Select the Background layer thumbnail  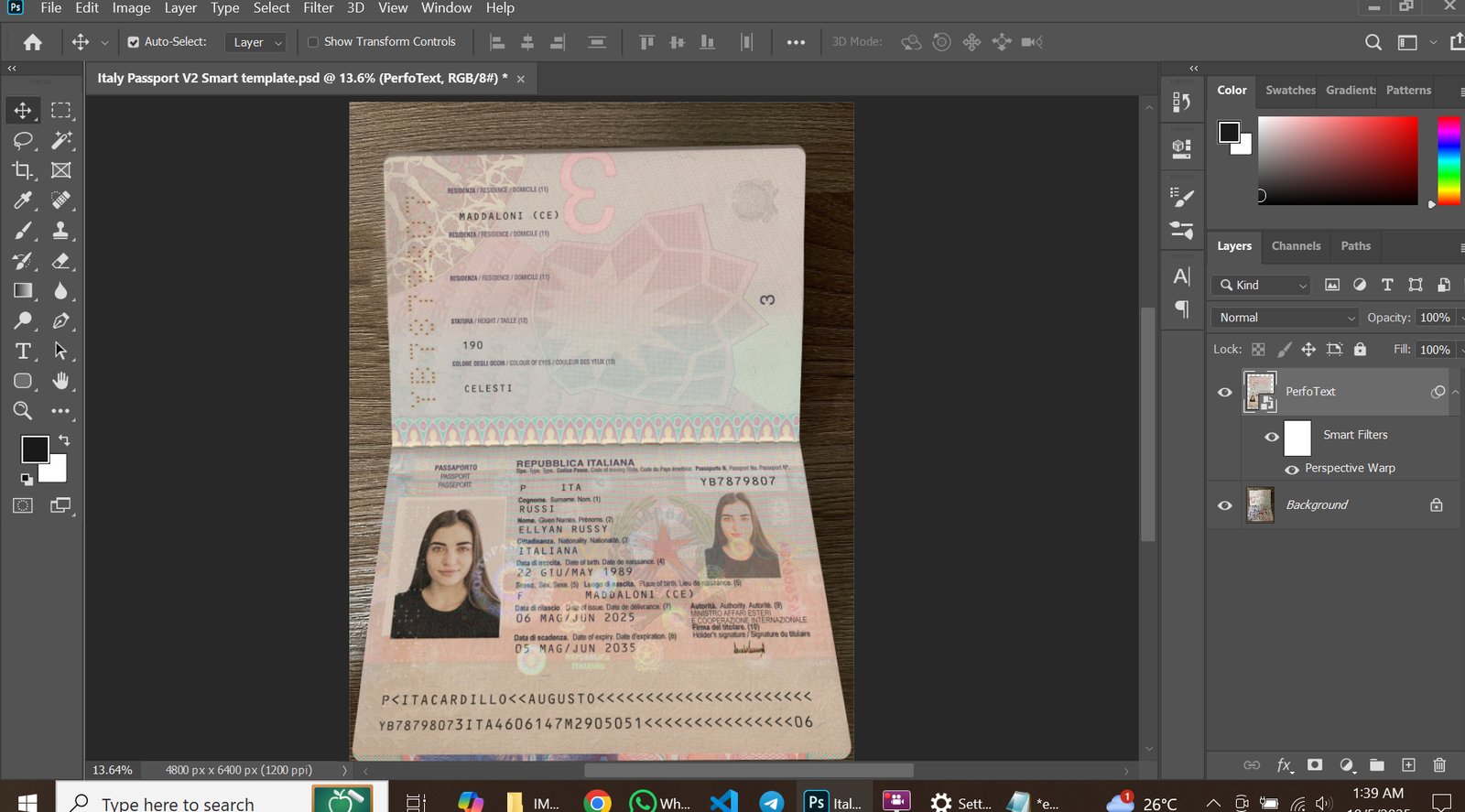1260,505
